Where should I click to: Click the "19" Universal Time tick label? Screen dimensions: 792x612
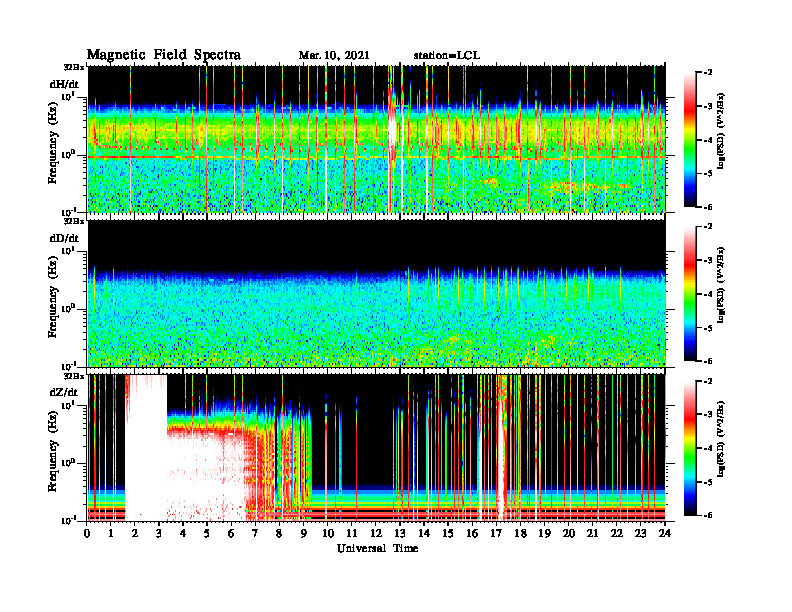[544, 533]
